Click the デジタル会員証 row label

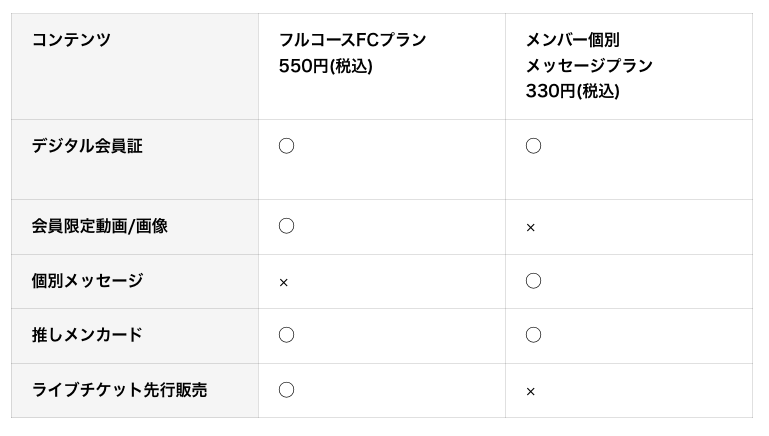tap(87, 146)
